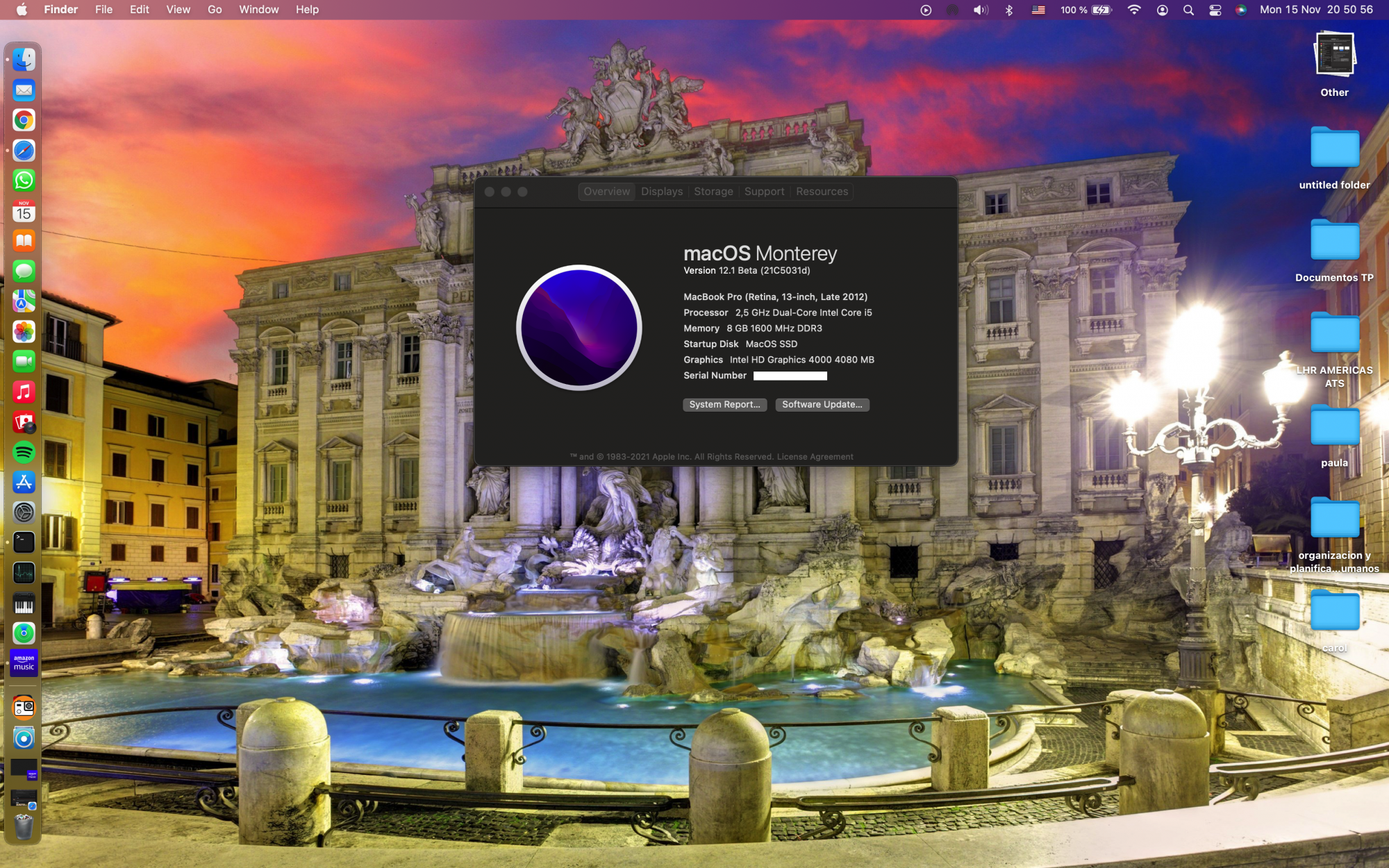Toggle Bluetooth menu bar icon
Image resolution: width=1389 pixels, height=868 pixels.
pos(1009,10)
